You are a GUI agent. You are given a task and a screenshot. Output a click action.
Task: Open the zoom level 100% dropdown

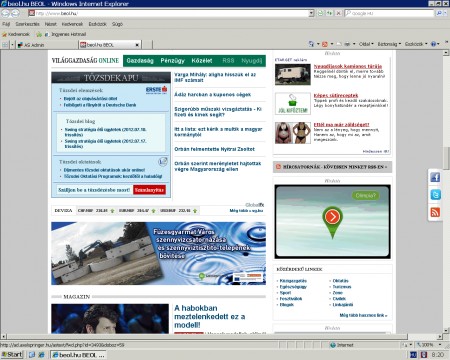click(x=429, y=345)
